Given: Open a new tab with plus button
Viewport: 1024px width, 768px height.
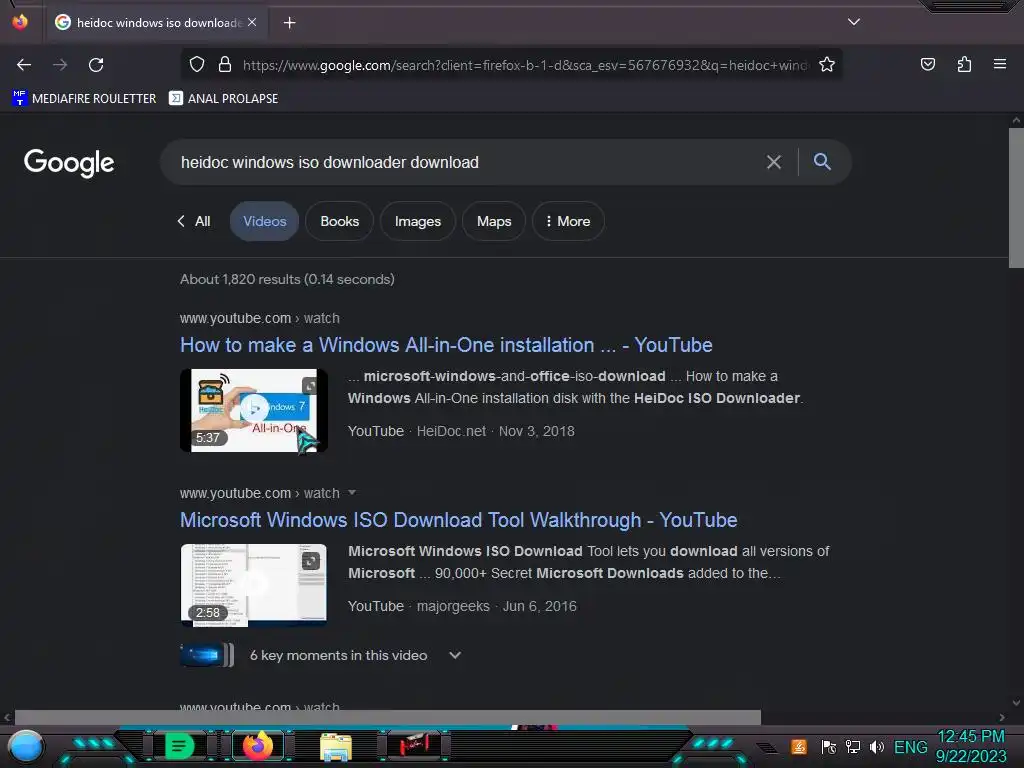Looking at the screenshot, I should coord(289,23).
